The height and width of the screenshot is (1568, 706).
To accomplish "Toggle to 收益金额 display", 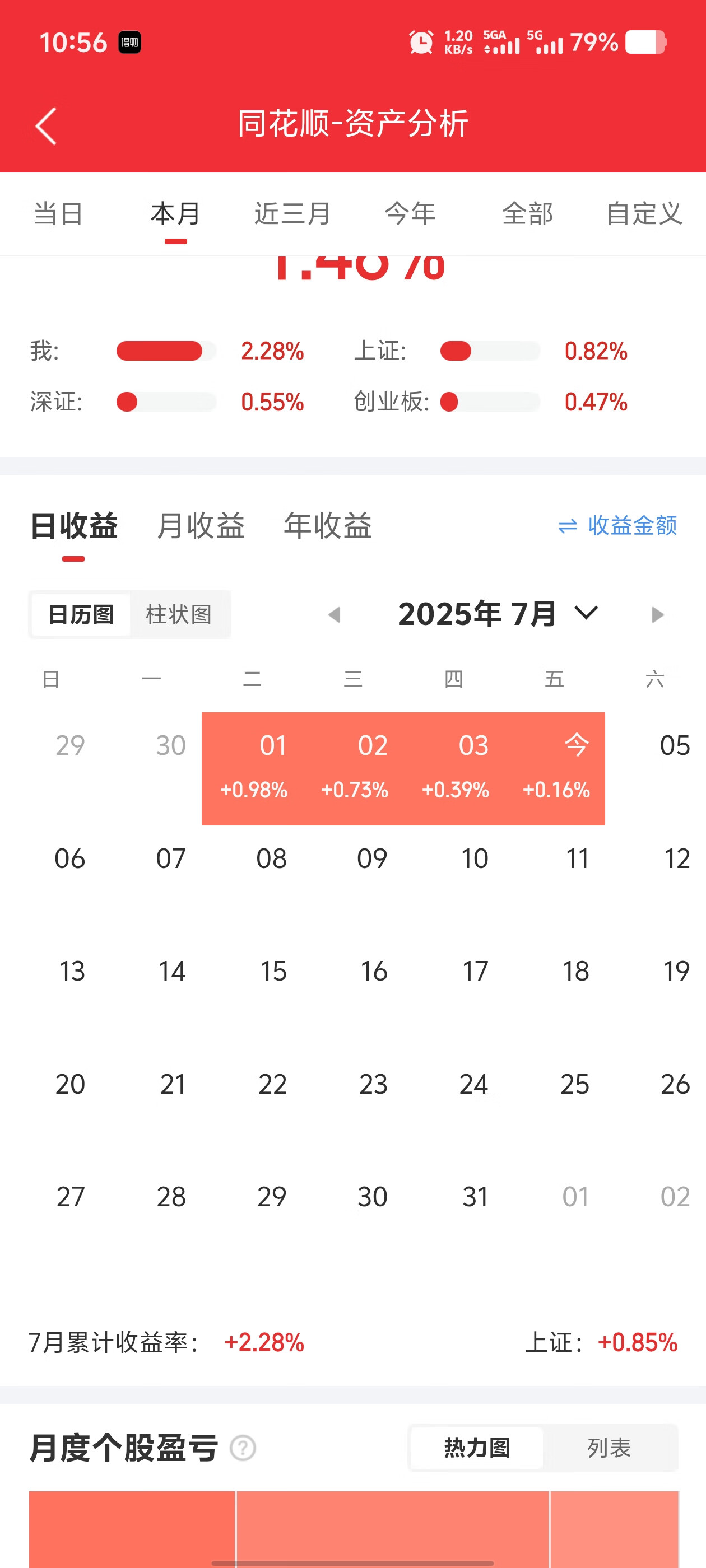I will (617, 525).
